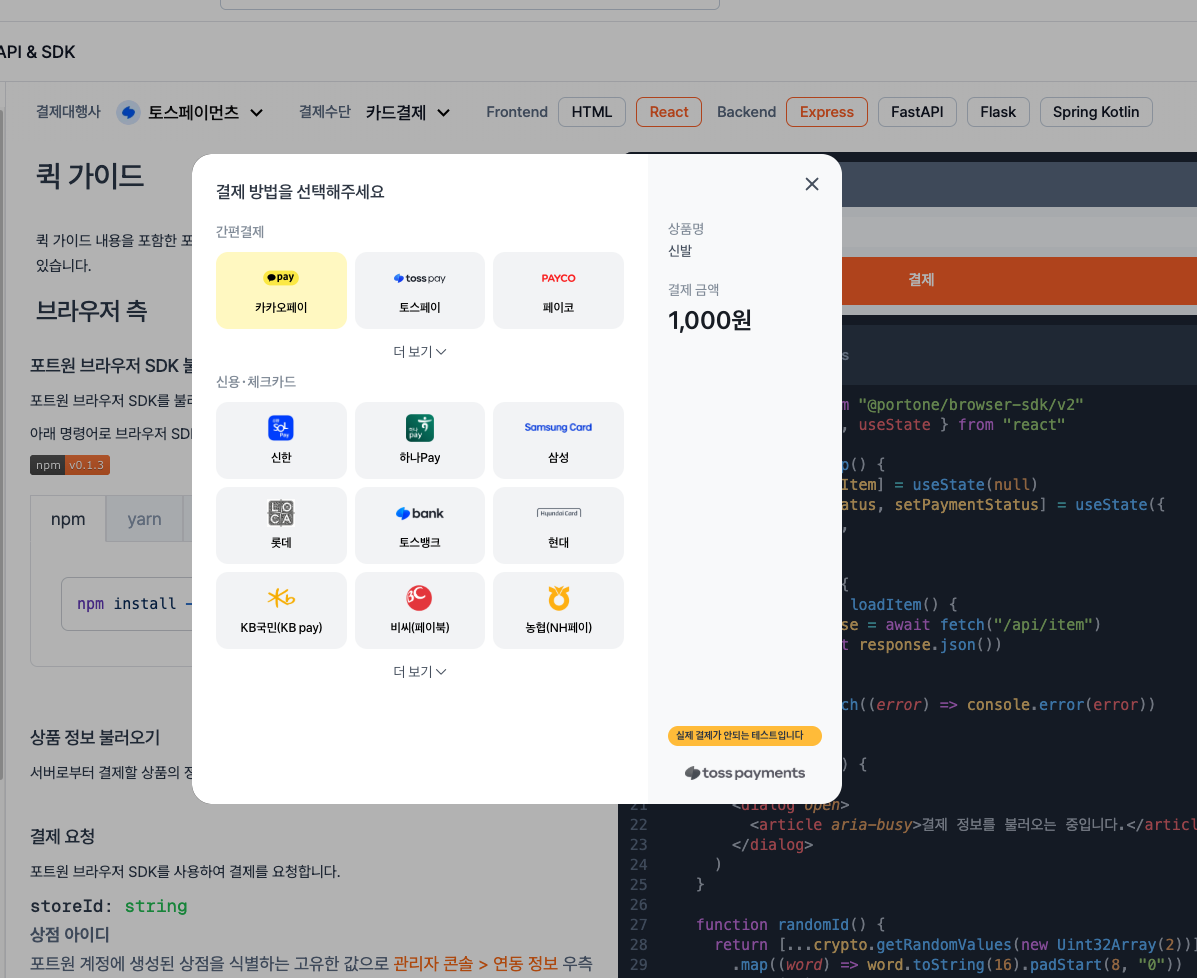Choose Hyundai Card option
This screenshot has height=978, width=1197.
pyautogui.click(x=558, y=525)
